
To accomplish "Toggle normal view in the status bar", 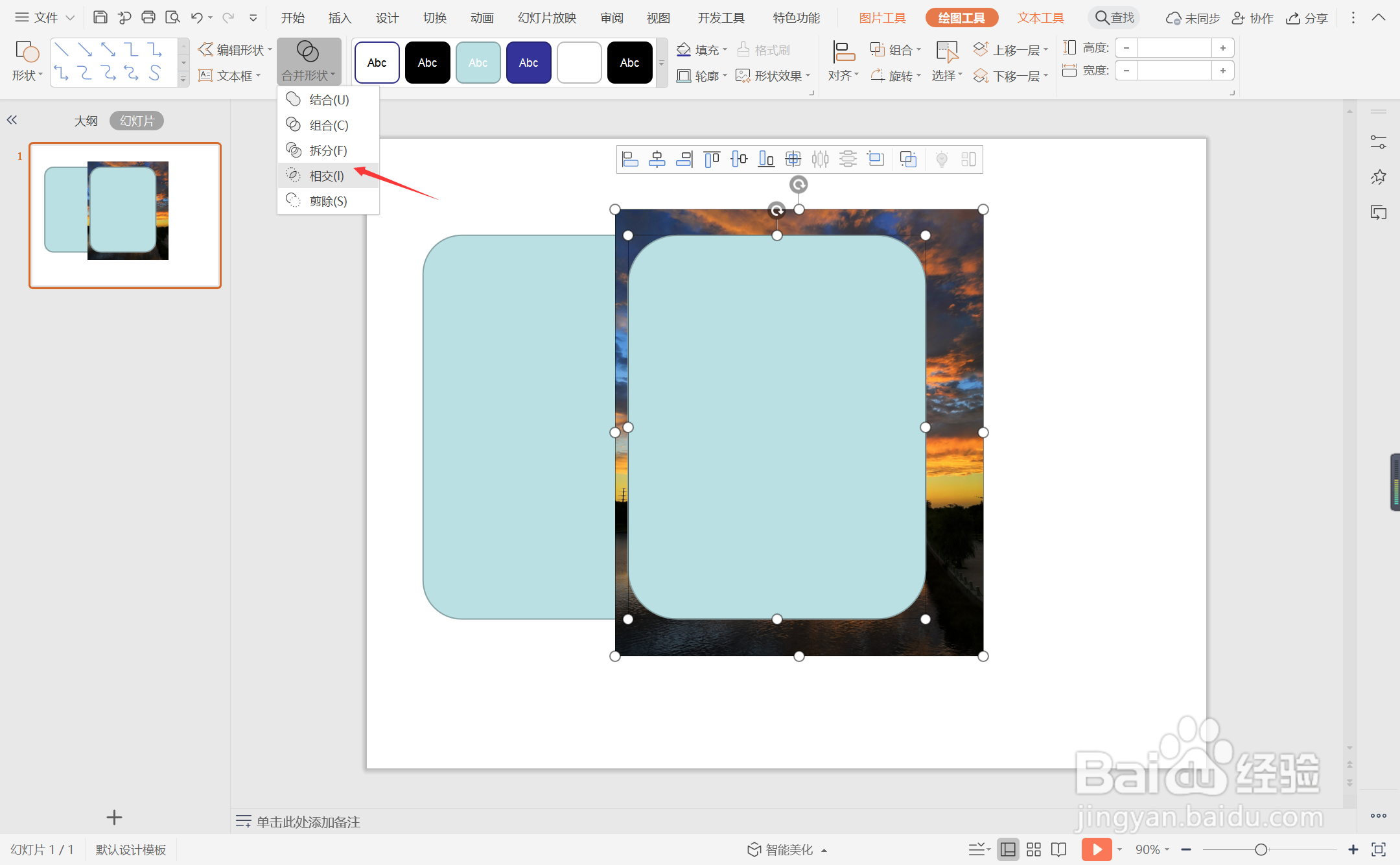I will point(1008,849).
